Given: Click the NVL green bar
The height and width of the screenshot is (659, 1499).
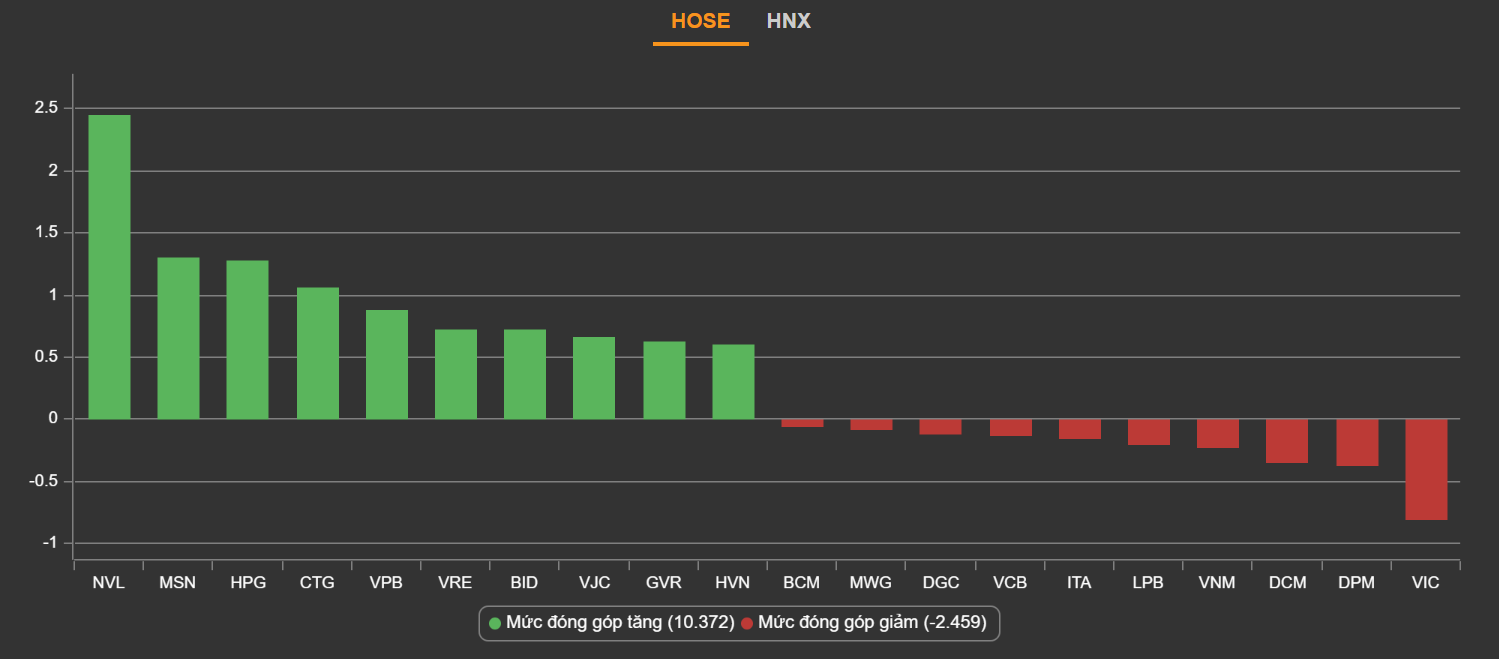Looking at the screenshot, I should (x=109, y=267).
